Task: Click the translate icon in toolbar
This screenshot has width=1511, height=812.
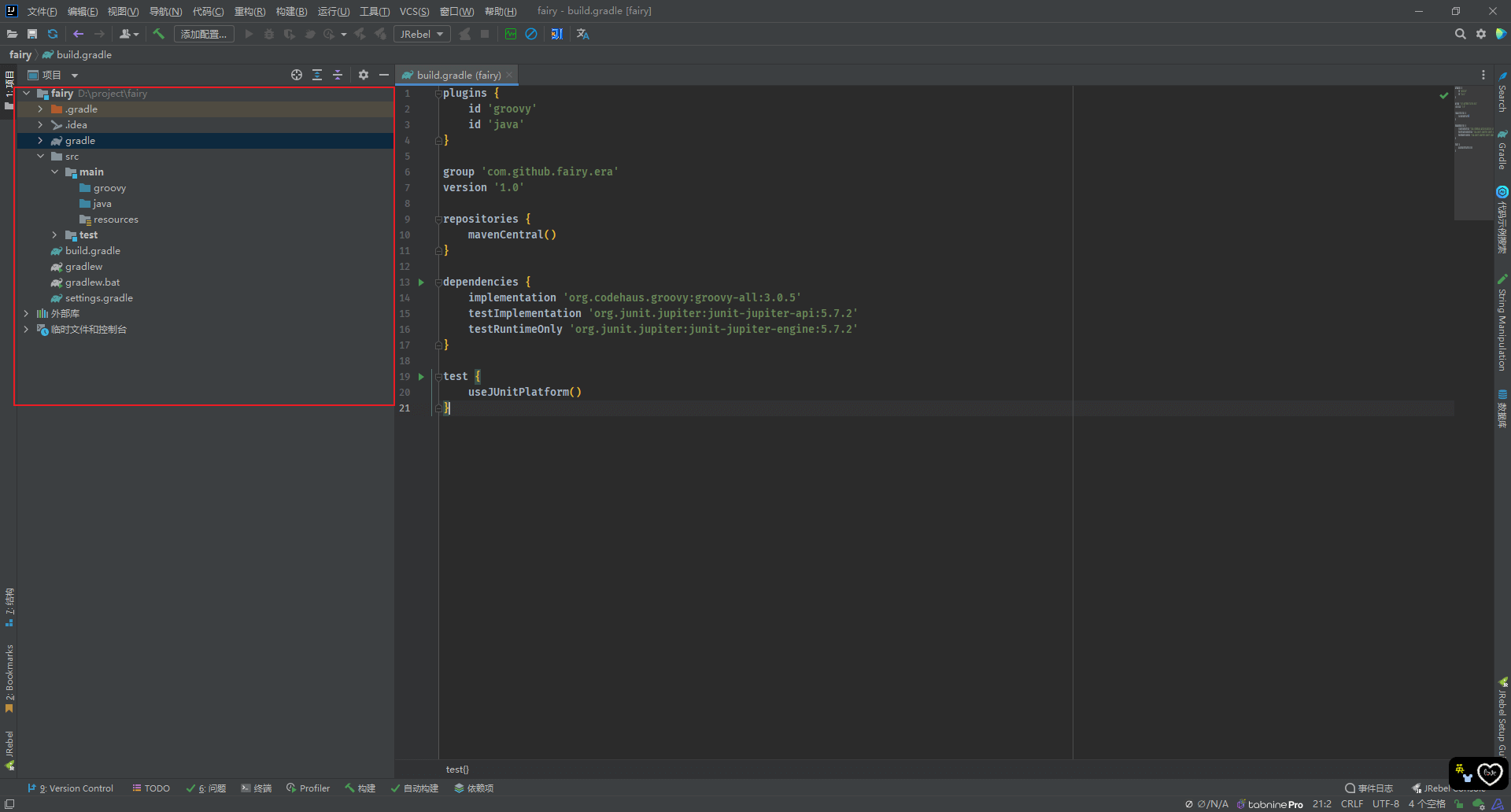Action: click(x=583, y=34)
